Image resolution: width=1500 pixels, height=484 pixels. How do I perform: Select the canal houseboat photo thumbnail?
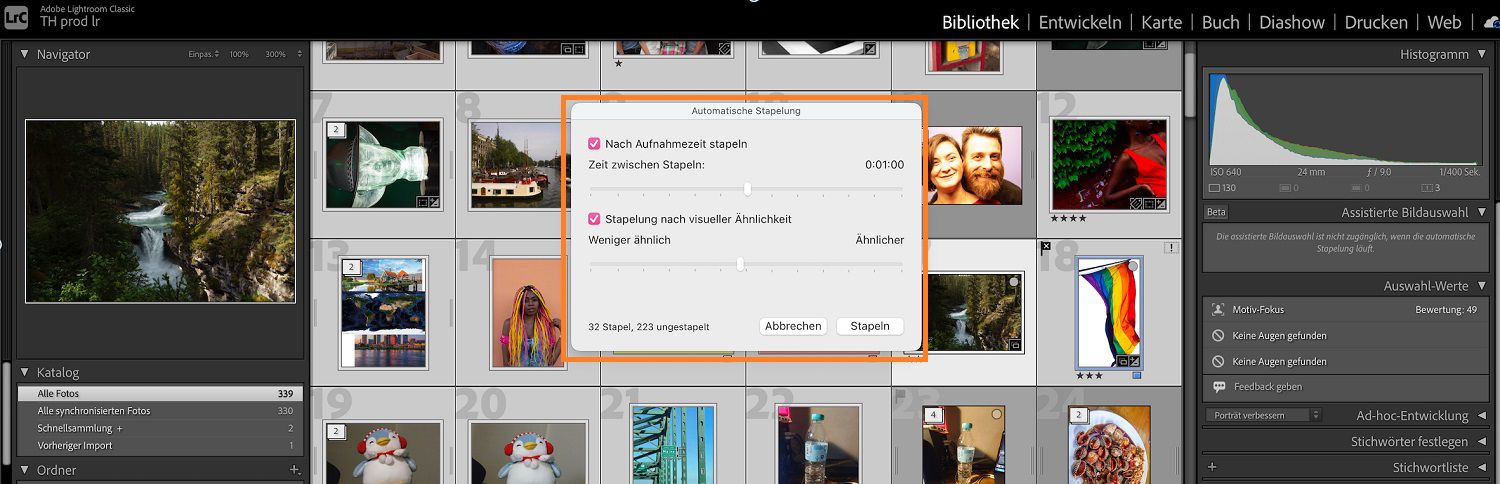(516, 165)
